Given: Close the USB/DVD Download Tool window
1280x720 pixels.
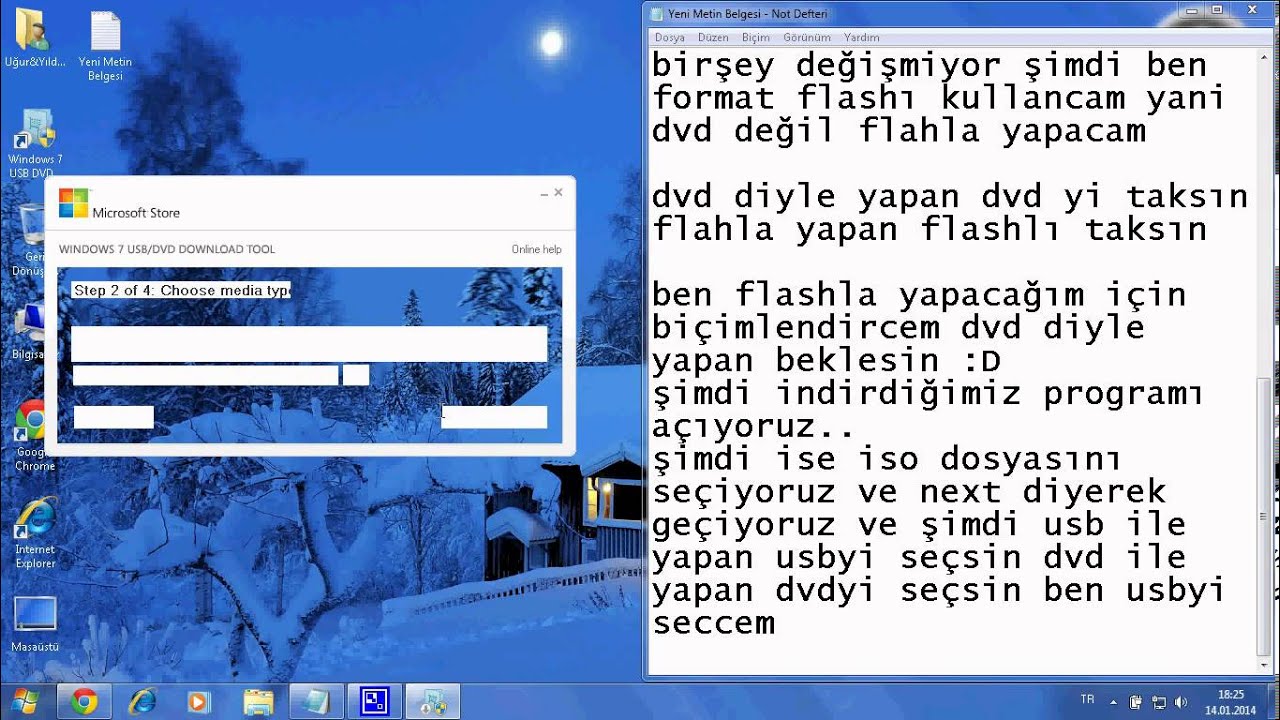Looking at the screenshot, I should point(559,192).
